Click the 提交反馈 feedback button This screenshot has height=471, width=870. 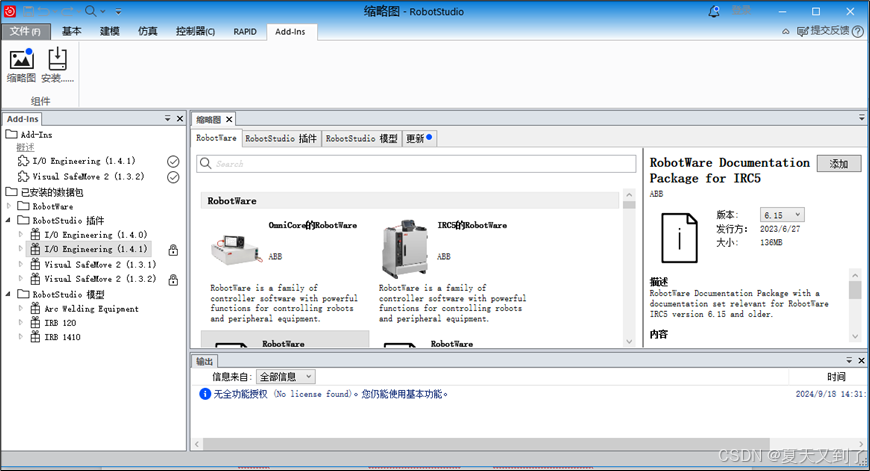(x=823, y=31)
